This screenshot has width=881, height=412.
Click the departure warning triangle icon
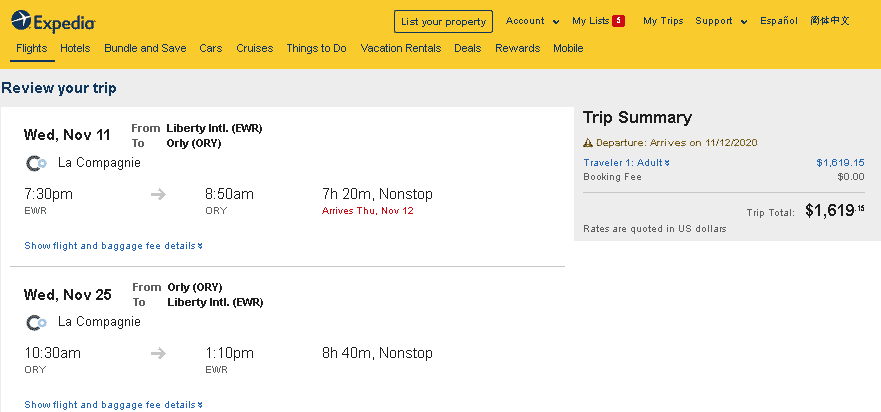tap(588, 143)
